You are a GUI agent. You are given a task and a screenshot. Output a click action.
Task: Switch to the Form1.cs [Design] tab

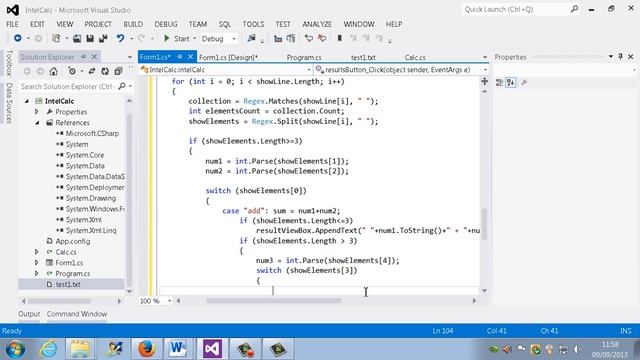pyautogui.click(x=228, y=58)
